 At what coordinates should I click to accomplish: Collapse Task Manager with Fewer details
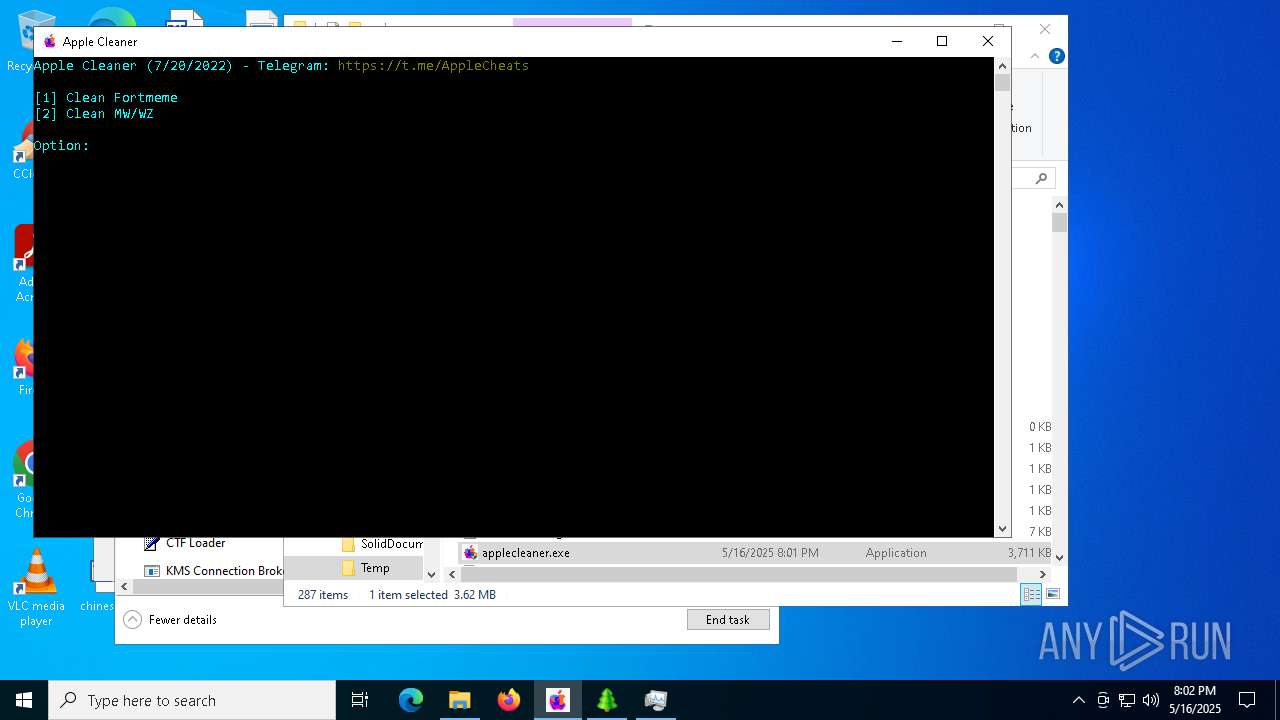coord(171,620)
